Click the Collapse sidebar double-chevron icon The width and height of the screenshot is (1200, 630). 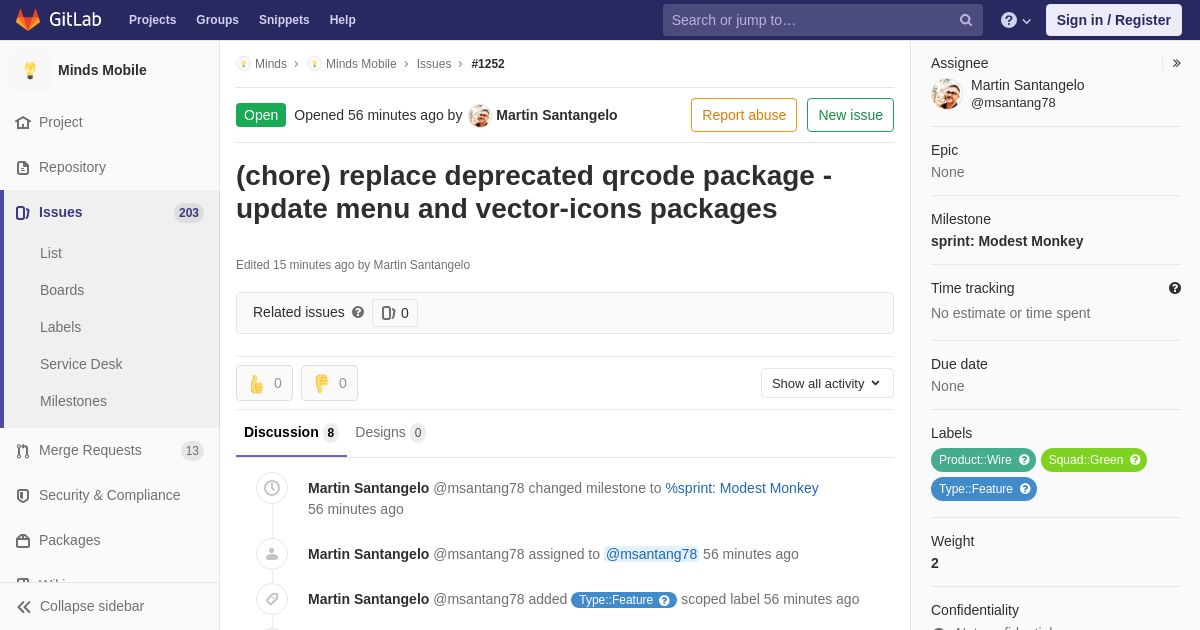tap(24, 606)
